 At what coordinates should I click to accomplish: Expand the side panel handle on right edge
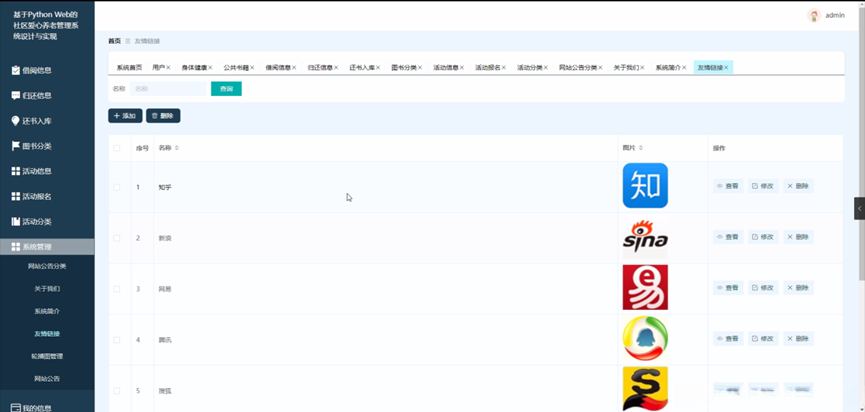click(x=859, y=208)
